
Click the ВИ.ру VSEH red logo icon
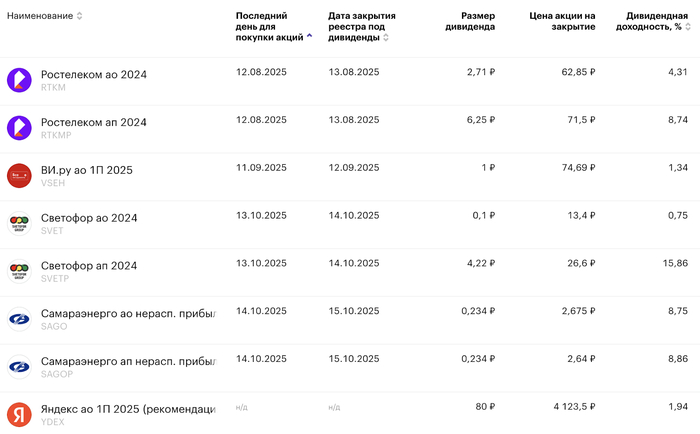(x=20, y=176)
